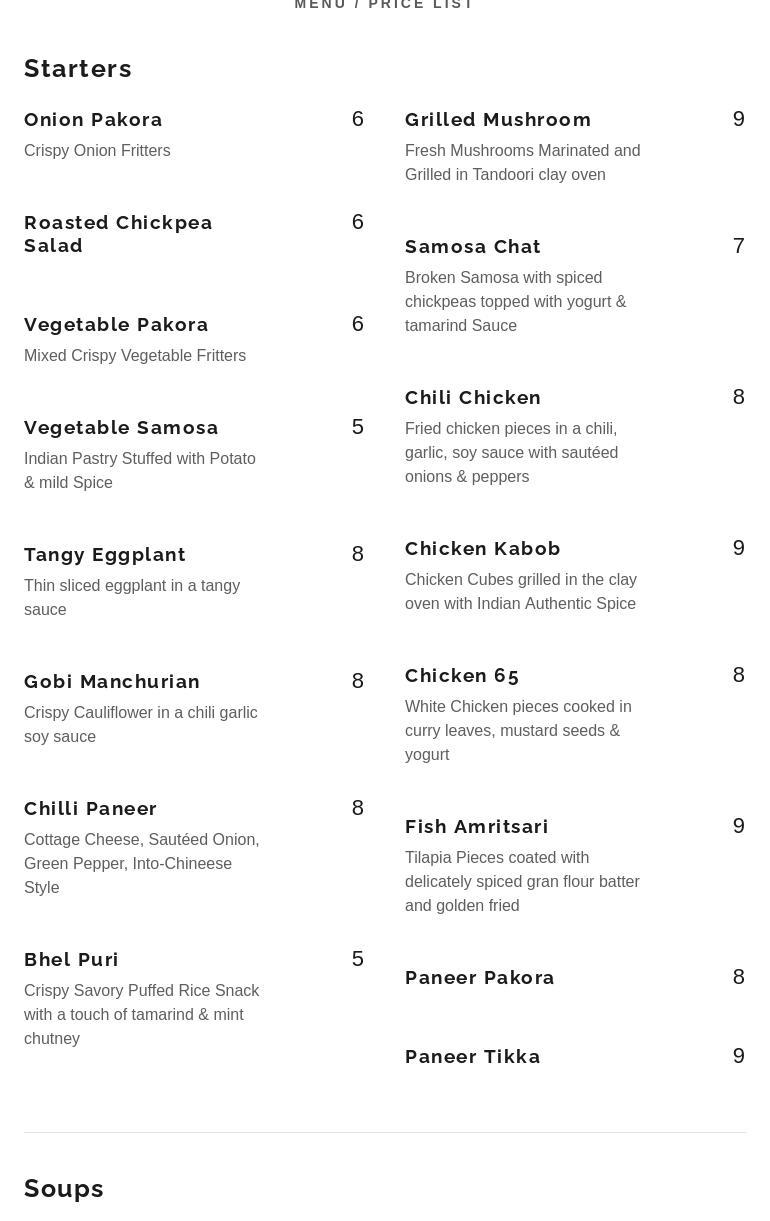This screenshot has width=770, height=1221.
Task: Click the Roasted Chickpea Salad heading
Action: point(118,234)
